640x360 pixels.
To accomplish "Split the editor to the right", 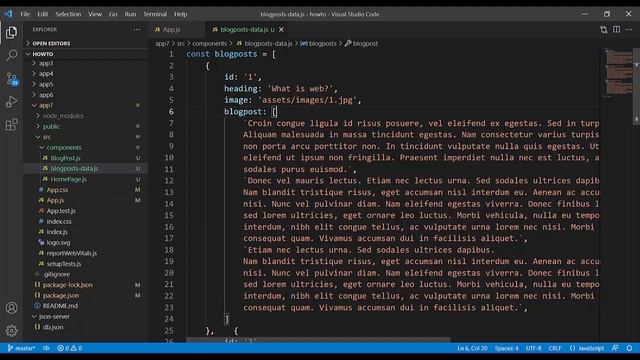I will pyautogui.click(x=616, y=29).
